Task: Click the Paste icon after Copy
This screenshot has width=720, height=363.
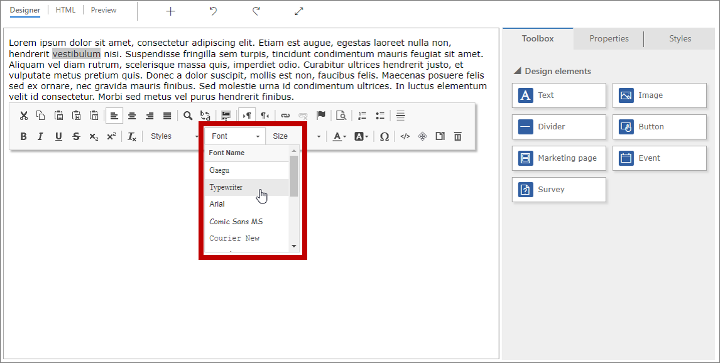Action: click(x=59, y=116)
